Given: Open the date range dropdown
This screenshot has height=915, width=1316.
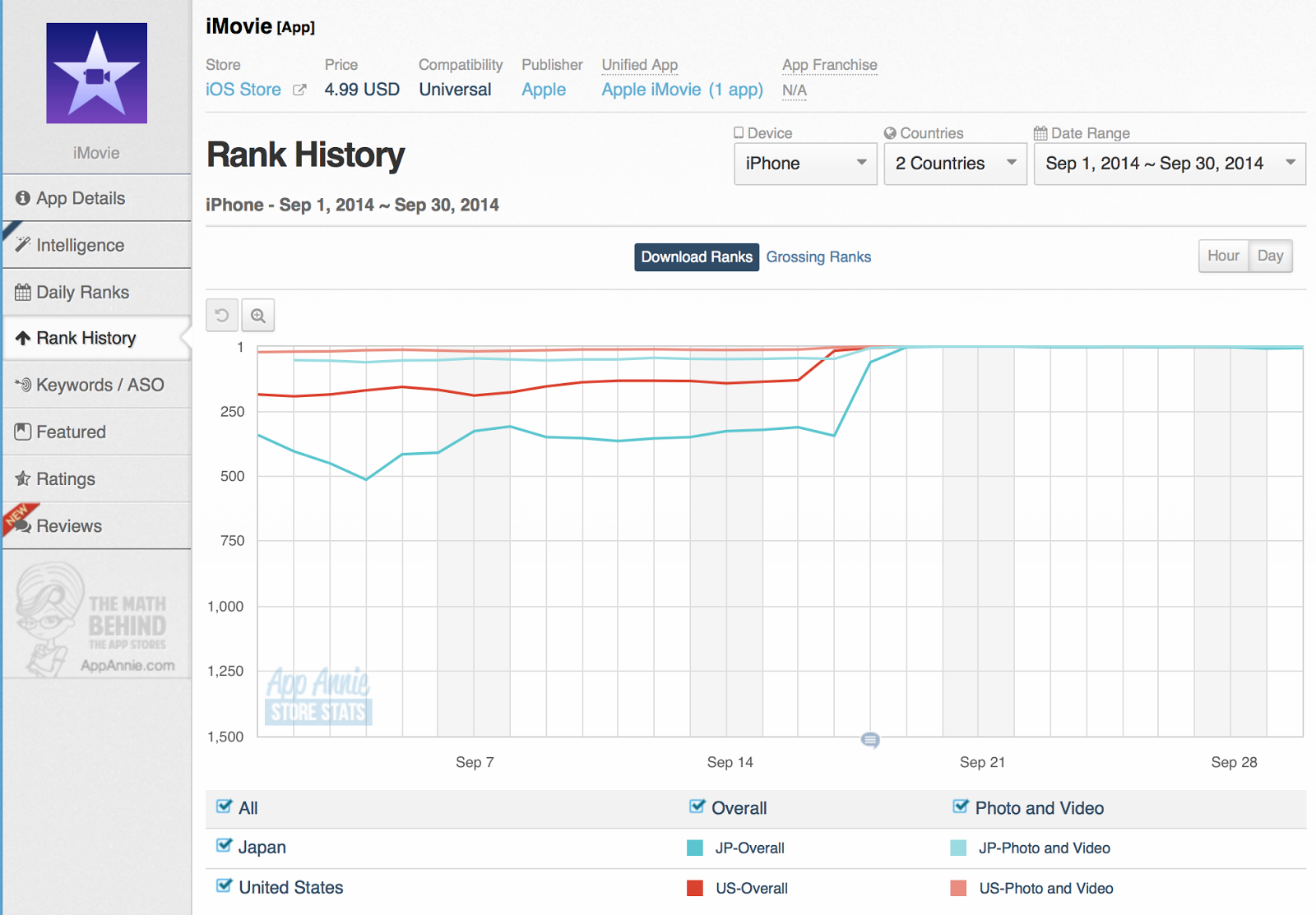Looking at the screenshot, I should 1170,164.
